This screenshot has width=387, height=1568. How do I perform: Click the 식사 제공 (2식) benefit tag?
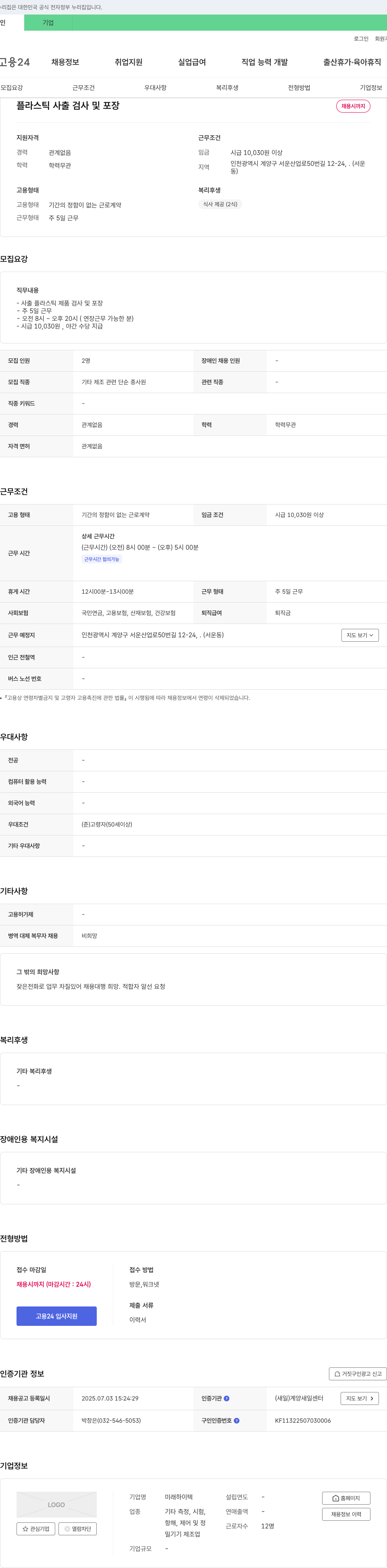220,204
